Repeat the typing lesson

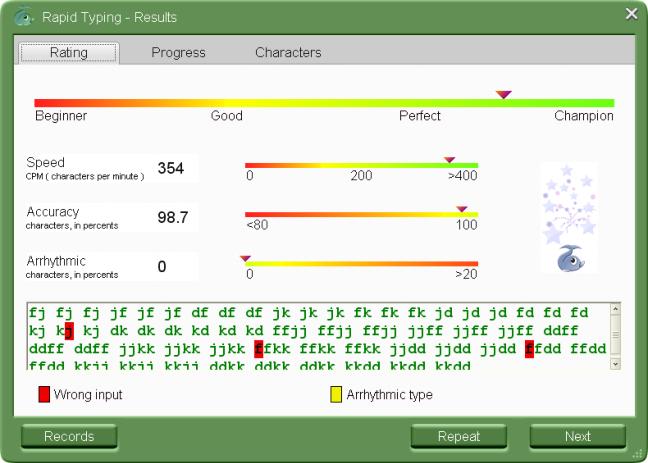pyautogui.click(x=459, y=436)
